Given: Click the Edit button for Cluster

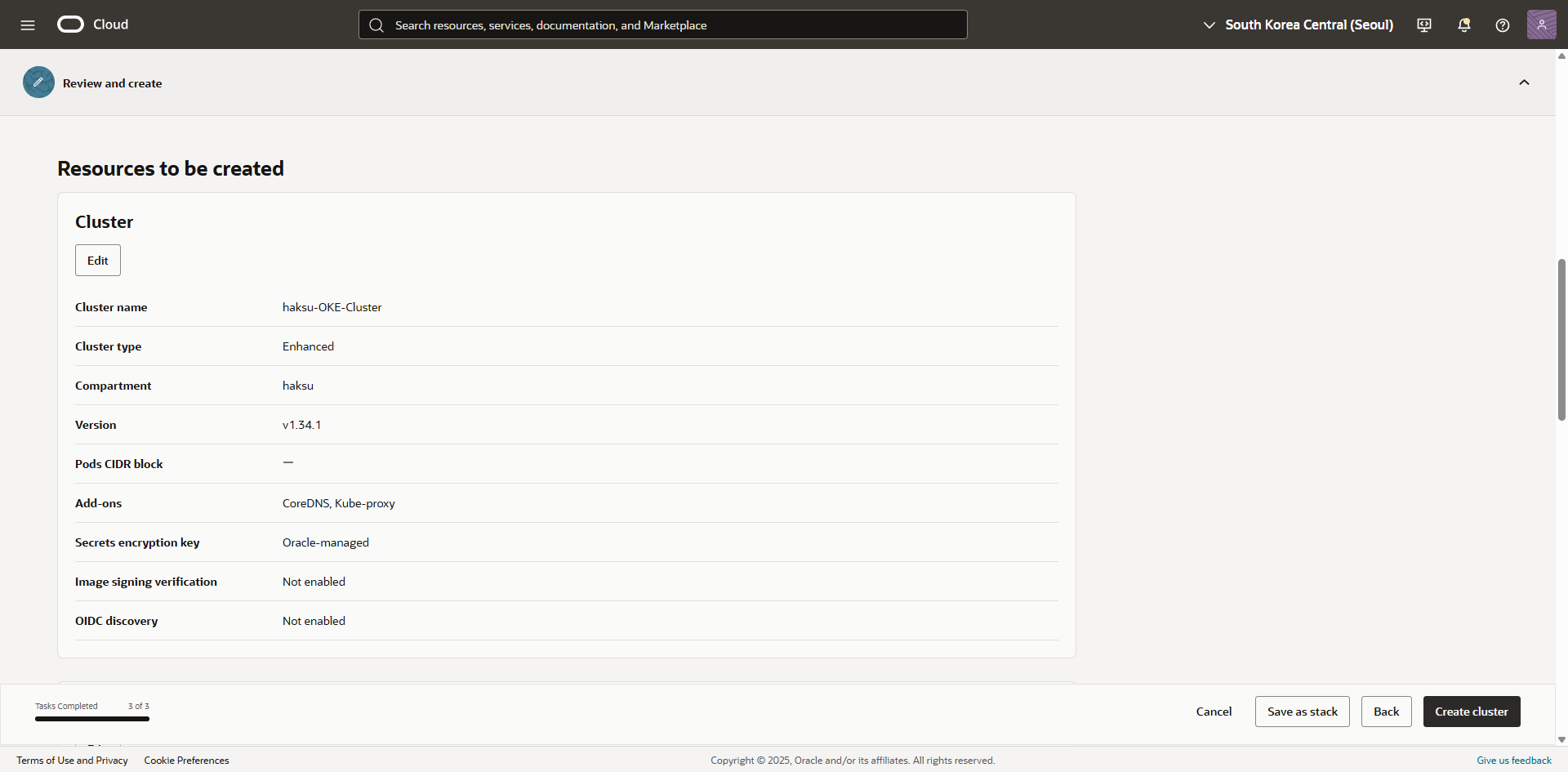Looking at the screenshot, I should [x=98, y=261].
